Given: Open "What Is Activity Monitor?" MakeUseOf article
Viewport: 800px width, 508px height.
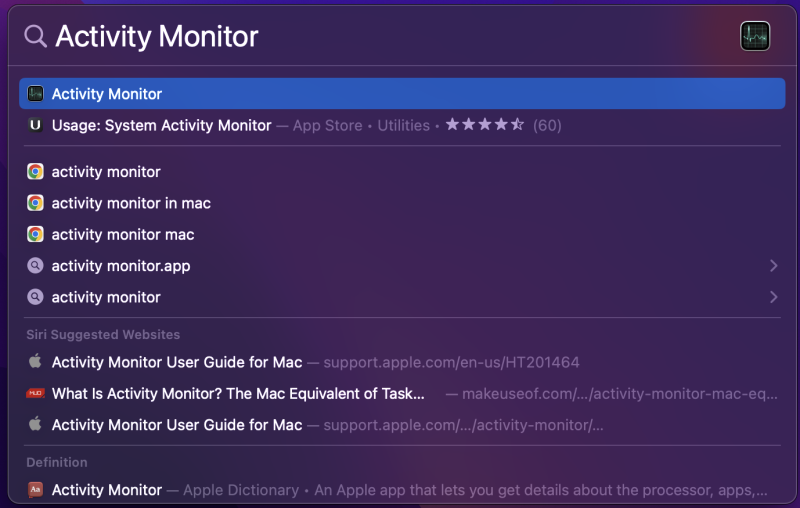Looking at the screenshot, I should coord(238,393).
